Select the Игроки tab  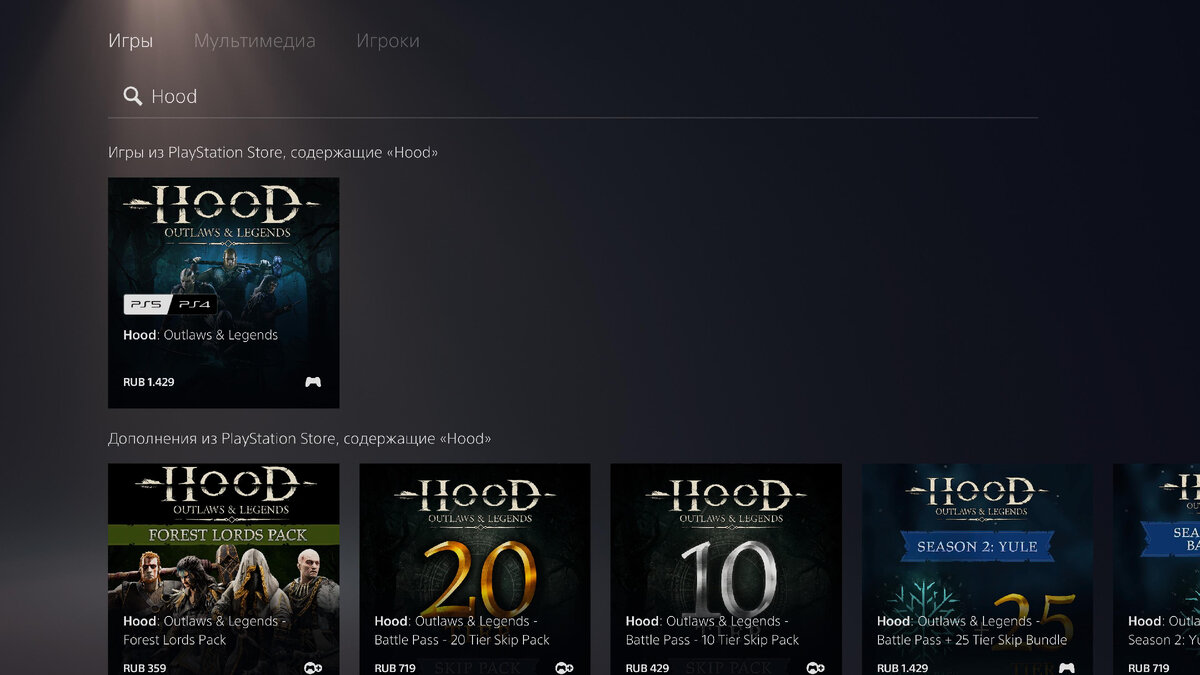coord(388,41)
